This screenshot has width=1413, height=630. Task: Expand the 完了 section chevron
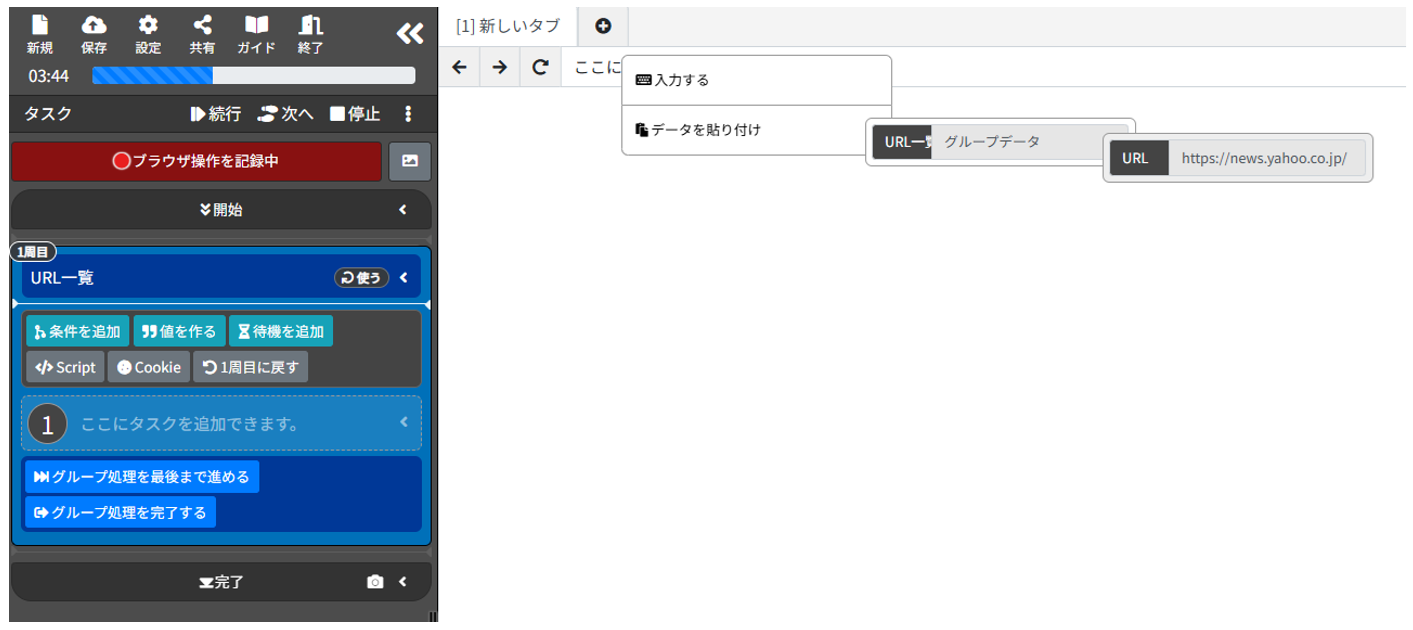tap(404, 581)
